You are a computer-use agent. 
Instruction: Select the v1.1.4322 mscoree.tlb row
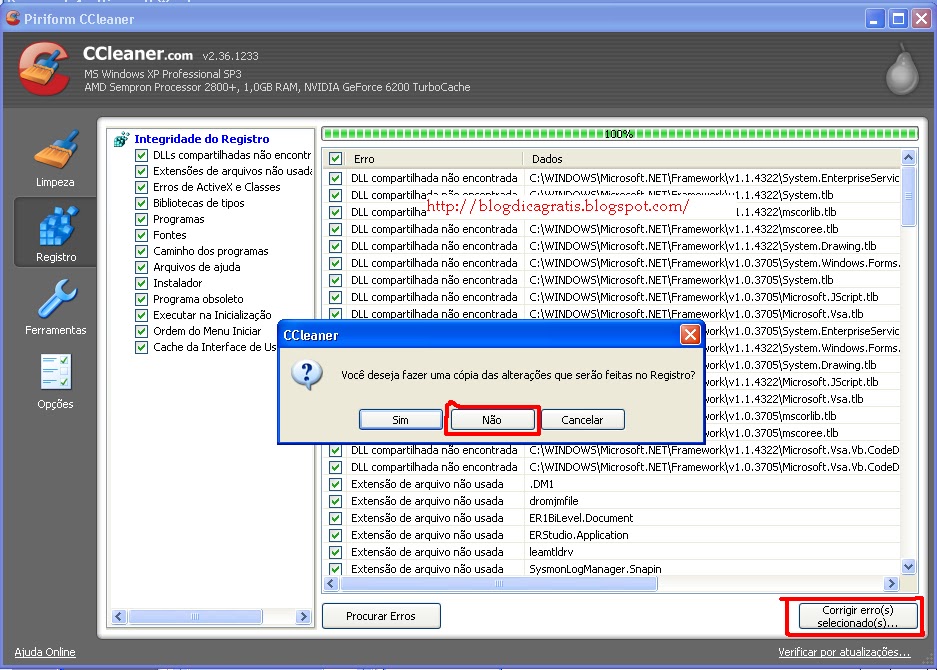point(612,229)
